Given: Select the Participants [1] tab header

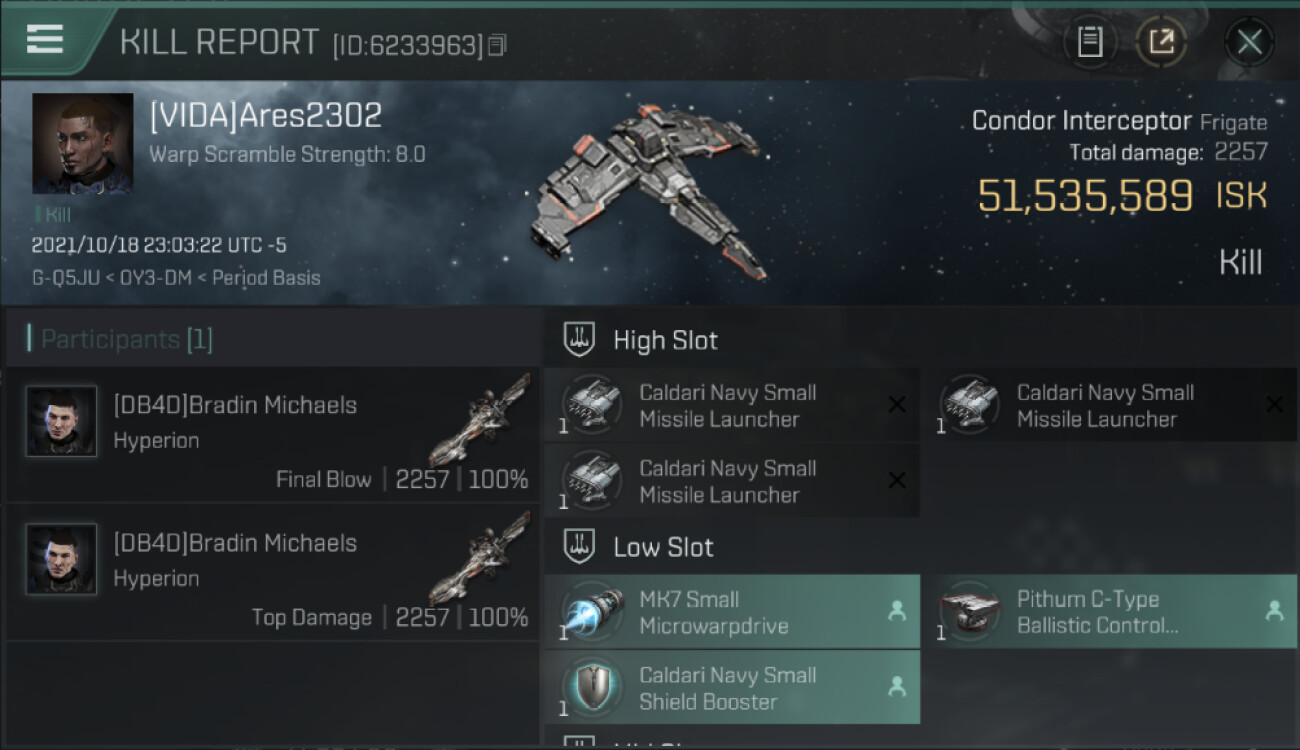Looking at the screenshot, I should (120, 340).
